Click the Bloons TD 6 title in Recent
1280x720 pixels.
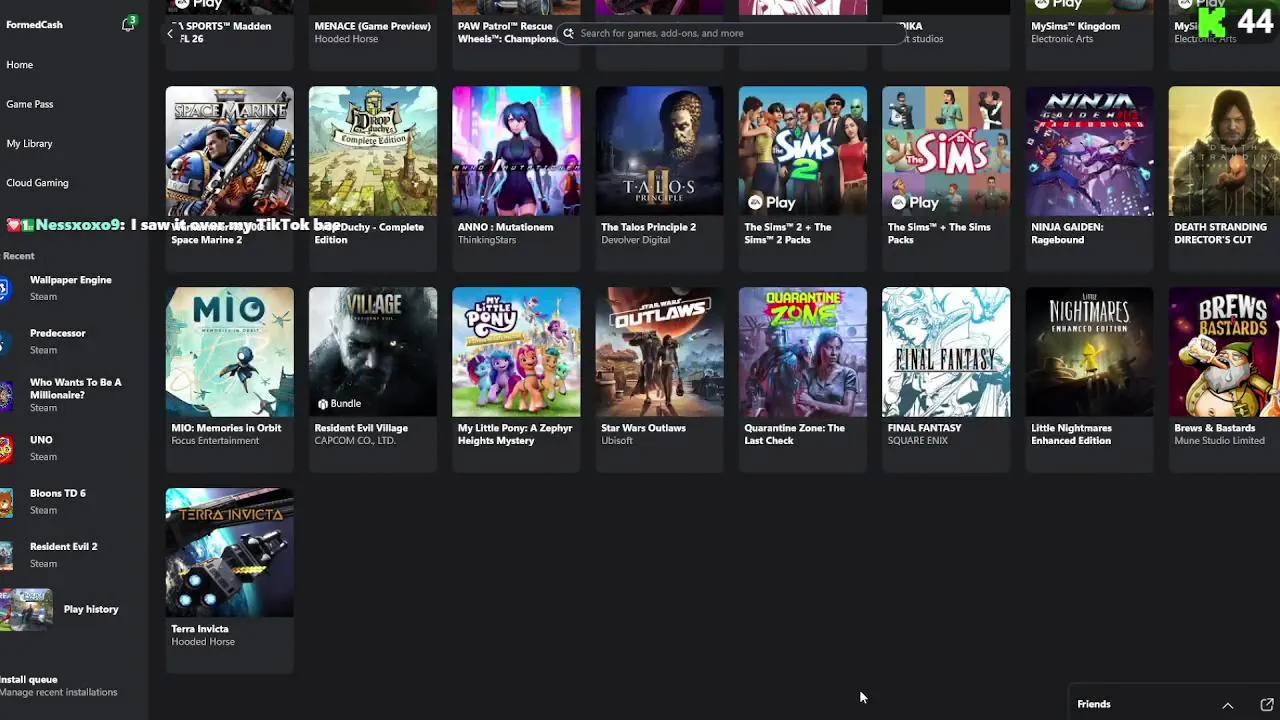coord(58,493)
